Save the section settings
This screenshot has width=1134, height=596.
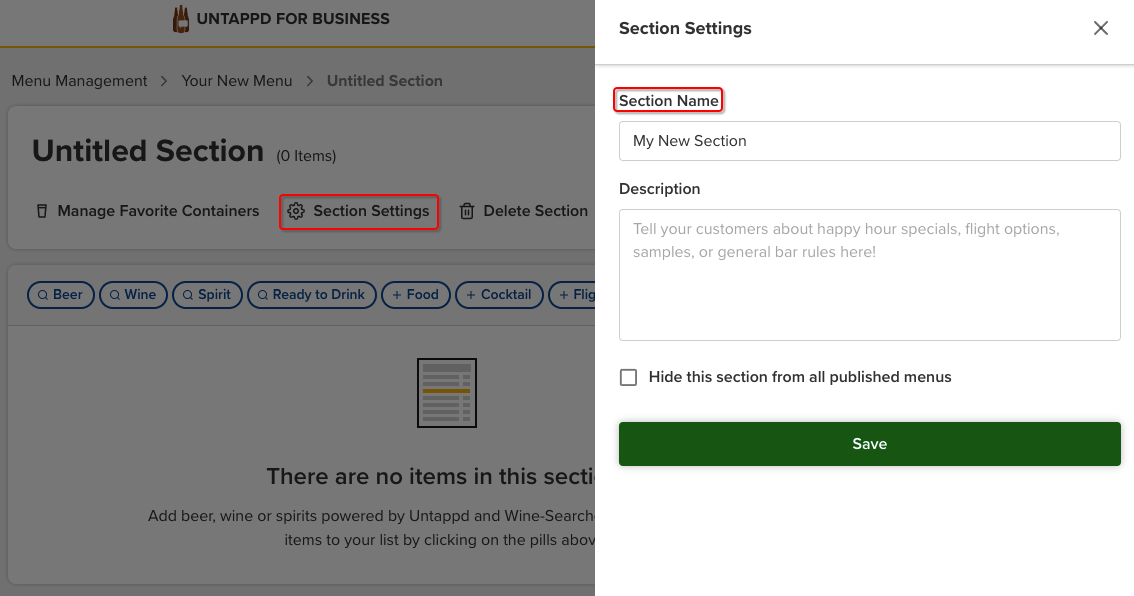(x=869, y=443)
